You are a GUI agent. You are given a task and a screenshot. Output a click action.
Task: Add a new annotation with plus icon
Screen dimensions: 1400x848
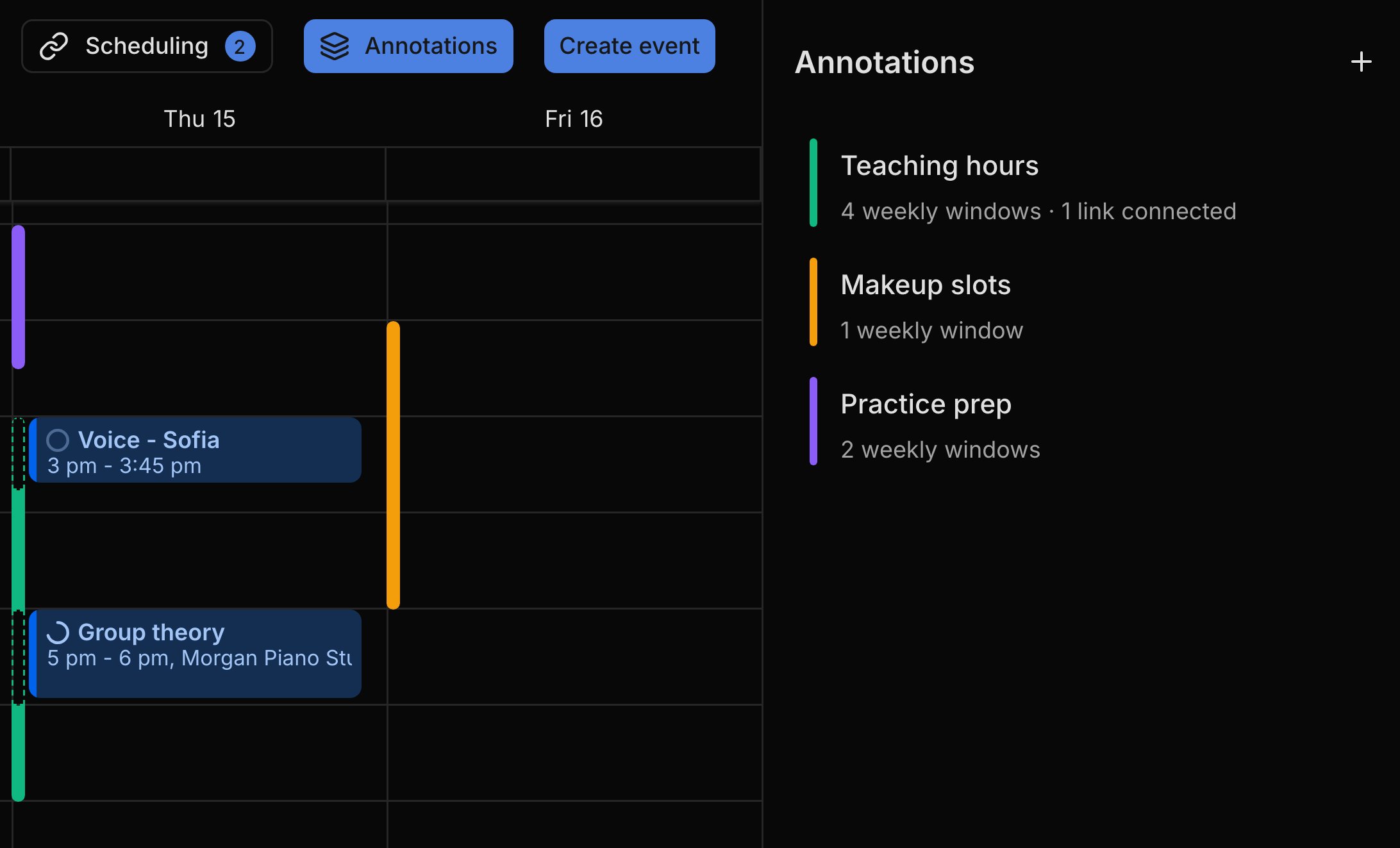click(x=1361, y=62)
